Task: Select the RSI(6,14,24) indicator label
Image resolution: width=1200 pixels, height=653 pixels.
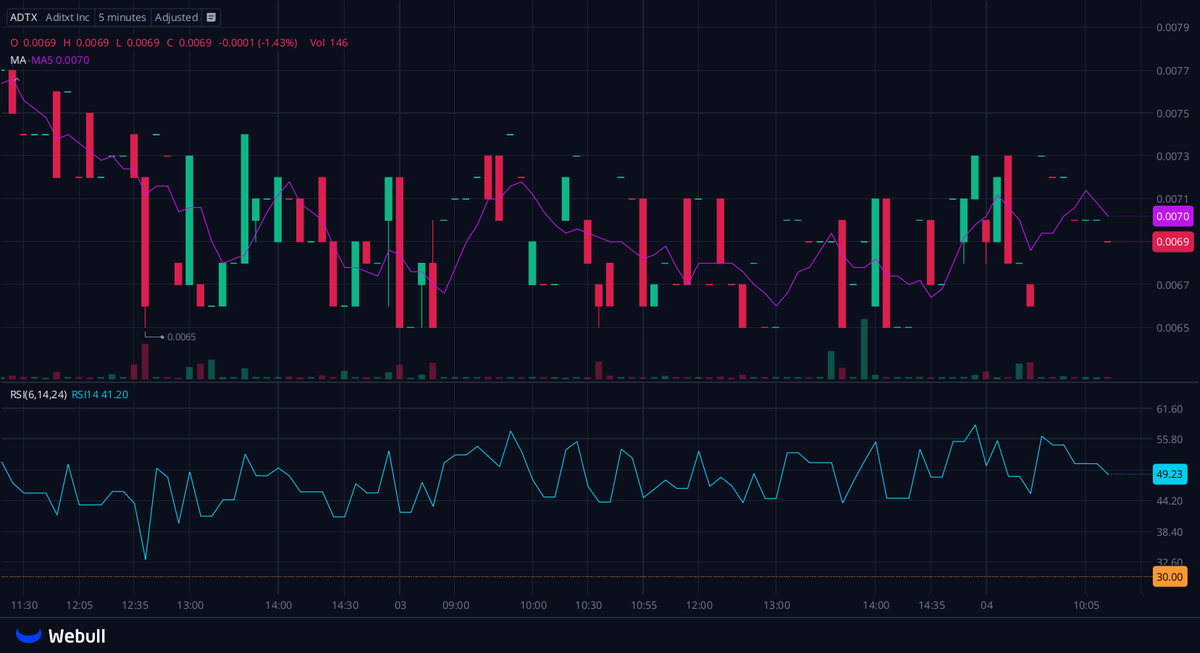Action: 39,394
